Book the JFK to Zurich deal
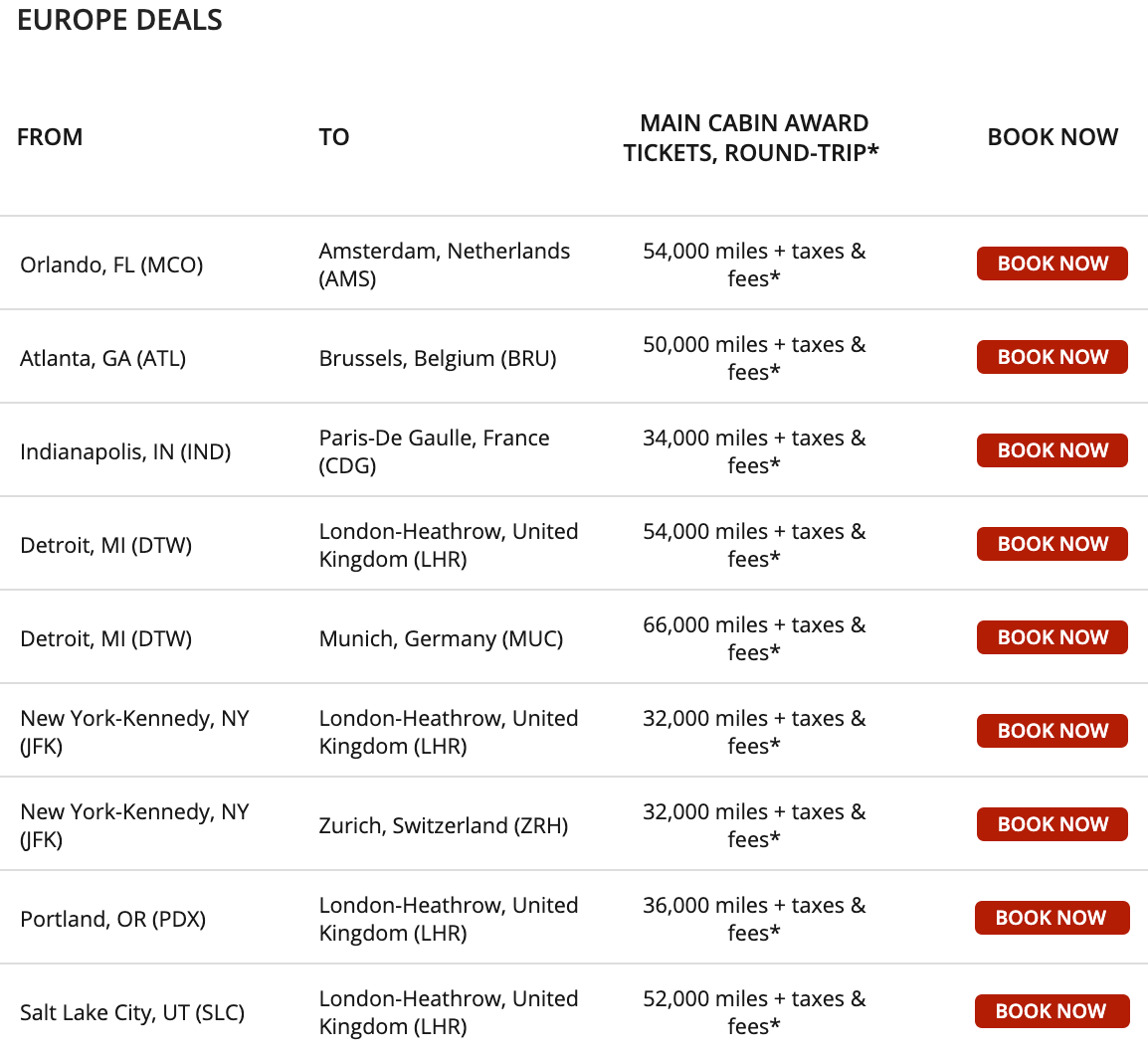The image size is (1148, 1052). [x=1052, y=824]
